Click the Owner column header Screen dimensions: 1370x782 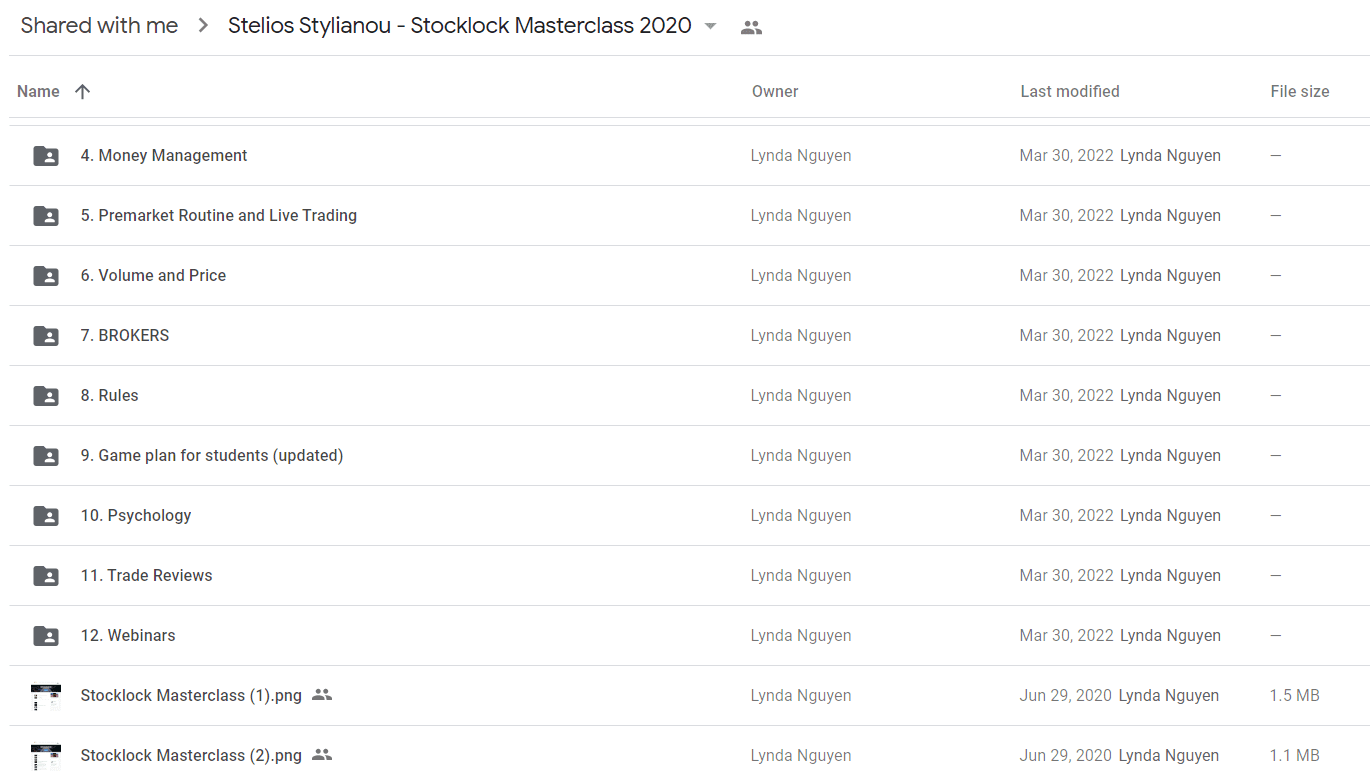[x=775, y=91]
